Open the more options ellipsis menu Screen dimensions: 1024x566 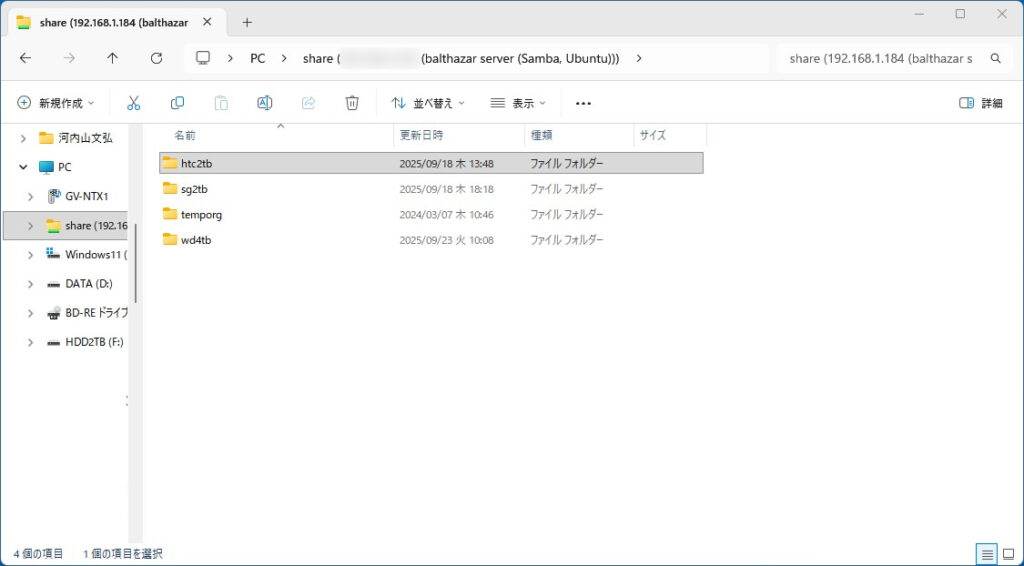(x=584, y=103)
